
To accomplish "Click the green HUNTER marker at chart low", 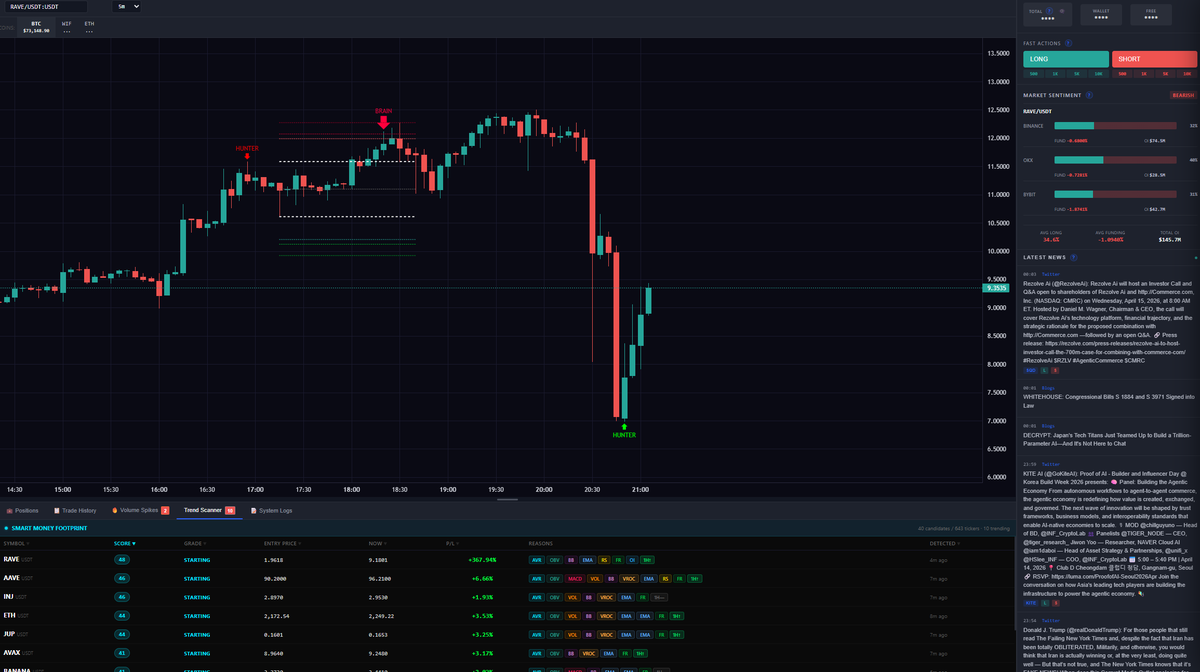I will click(624, 431).
